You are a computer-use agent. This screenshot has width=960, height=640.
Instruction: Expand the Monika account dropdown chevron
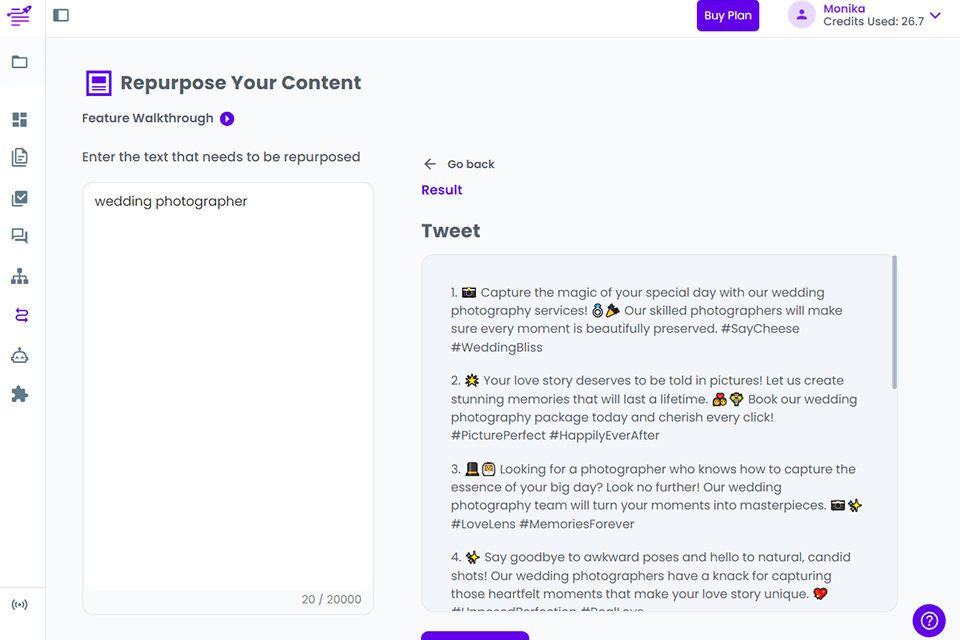click(x=935, y=15)
